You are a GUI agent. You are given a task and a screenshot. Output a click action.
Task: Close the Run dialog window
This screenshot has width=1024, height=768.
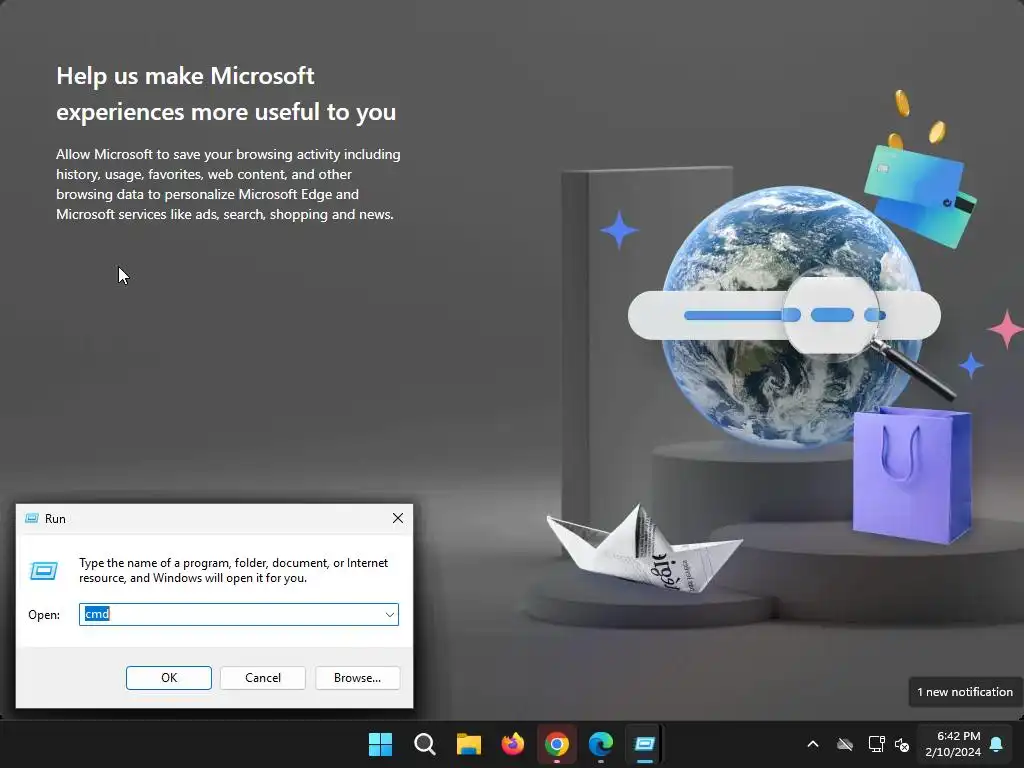[x=398, y=519]
